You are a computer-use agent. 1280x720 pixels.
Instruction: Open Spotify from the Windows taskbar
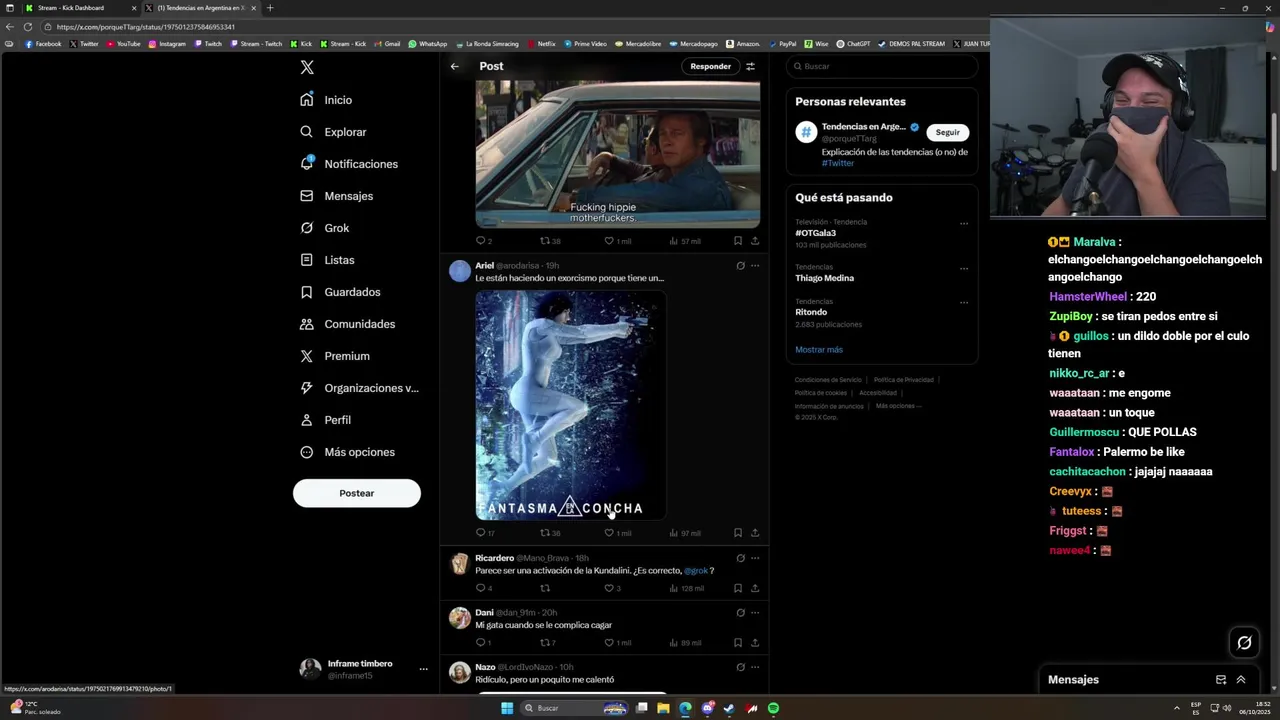tap(773, 708)
